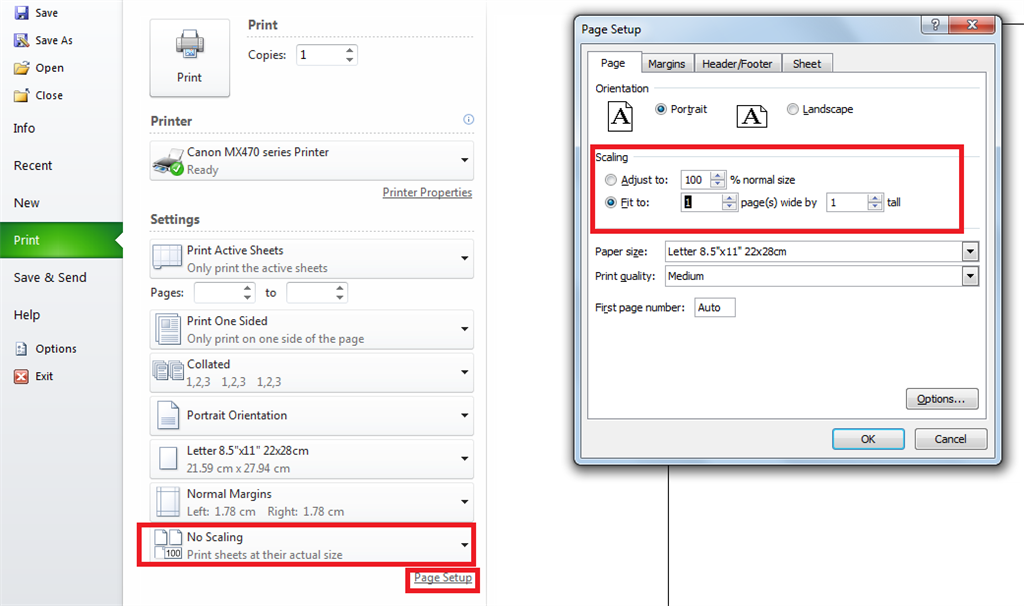Open the Printer selection dropdown

click(x=463, y=160)
